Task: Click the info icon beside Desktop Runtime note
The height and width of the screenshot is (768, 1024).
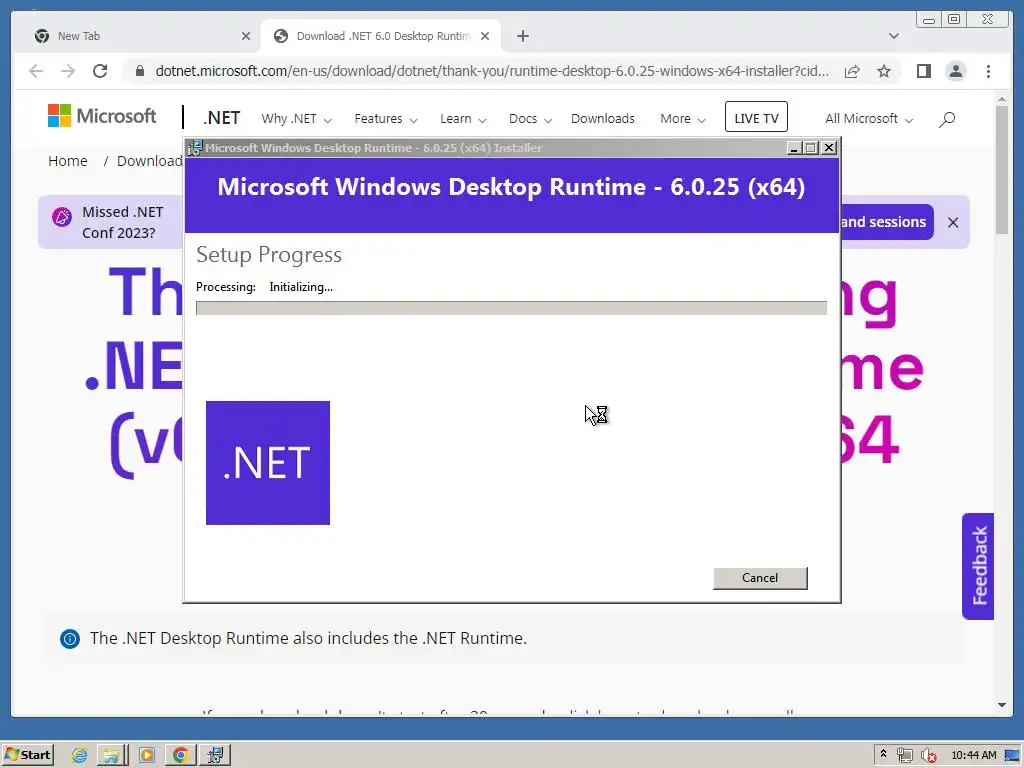Action: 70,639
